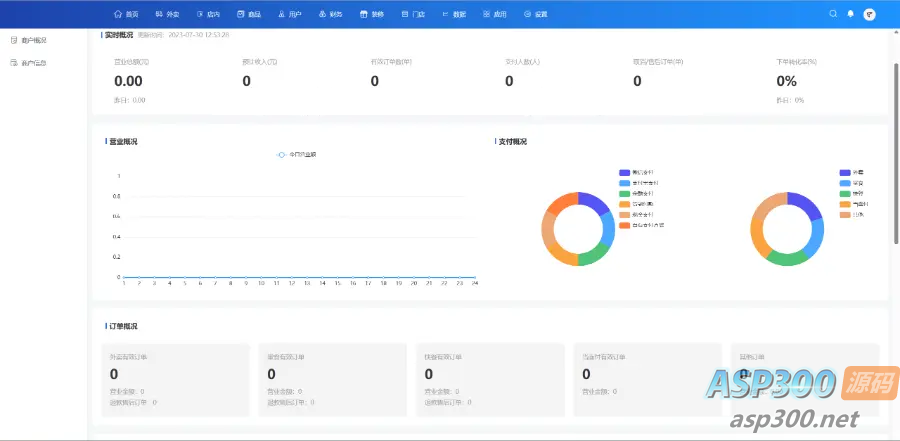Toggle the green legend swatch in right donut chart
900x441 pixels.
click(x=845, y=193)
